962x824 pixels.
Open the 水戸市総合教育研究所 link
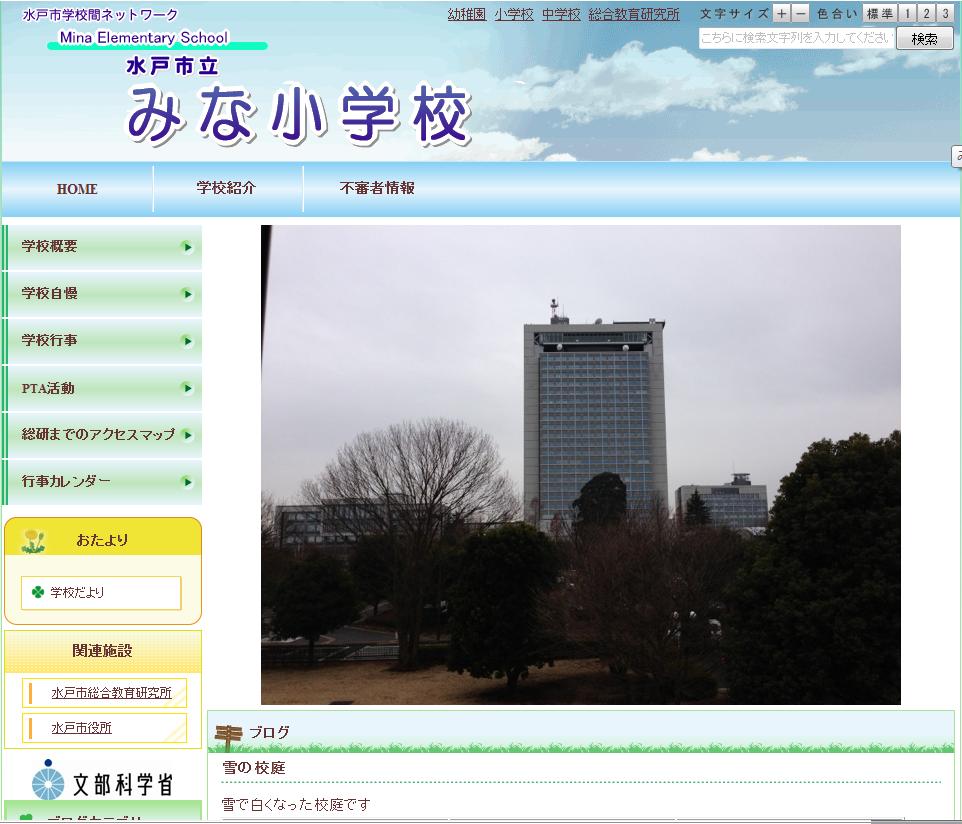[x=111, y=693]
